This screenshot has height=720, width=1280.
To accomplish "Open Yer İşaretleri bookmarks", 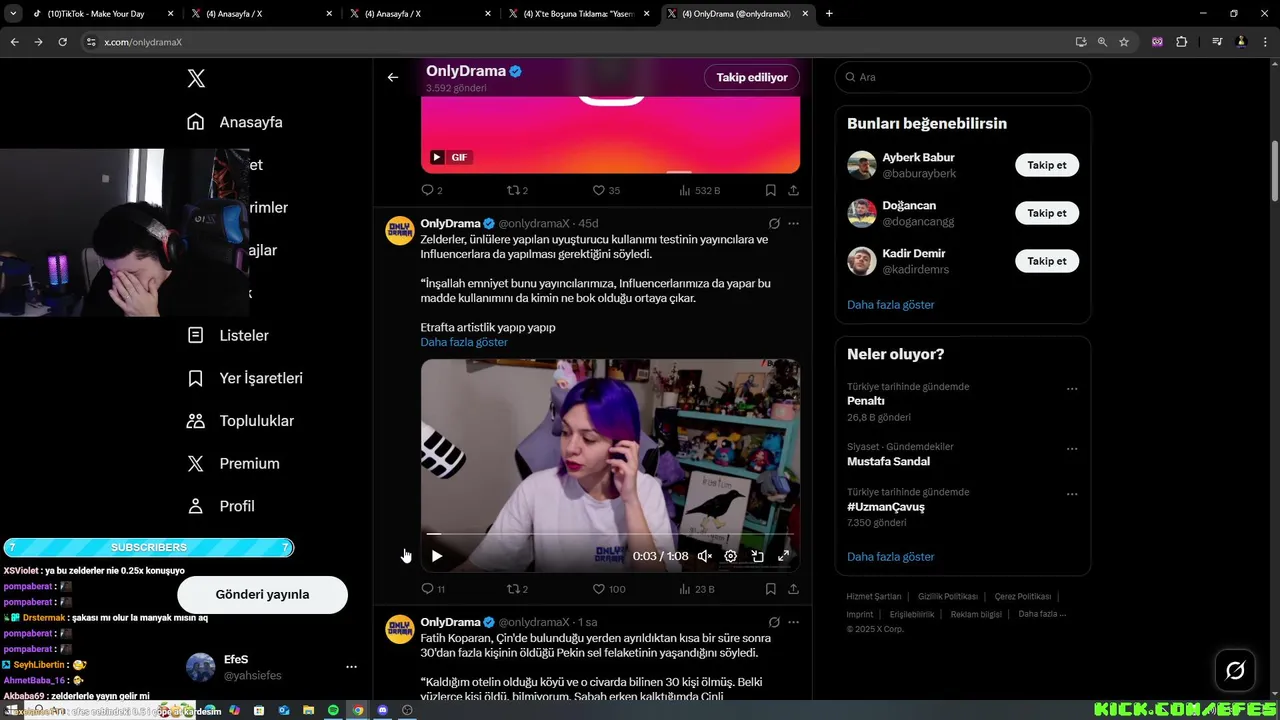I will (x=245, y=378).
